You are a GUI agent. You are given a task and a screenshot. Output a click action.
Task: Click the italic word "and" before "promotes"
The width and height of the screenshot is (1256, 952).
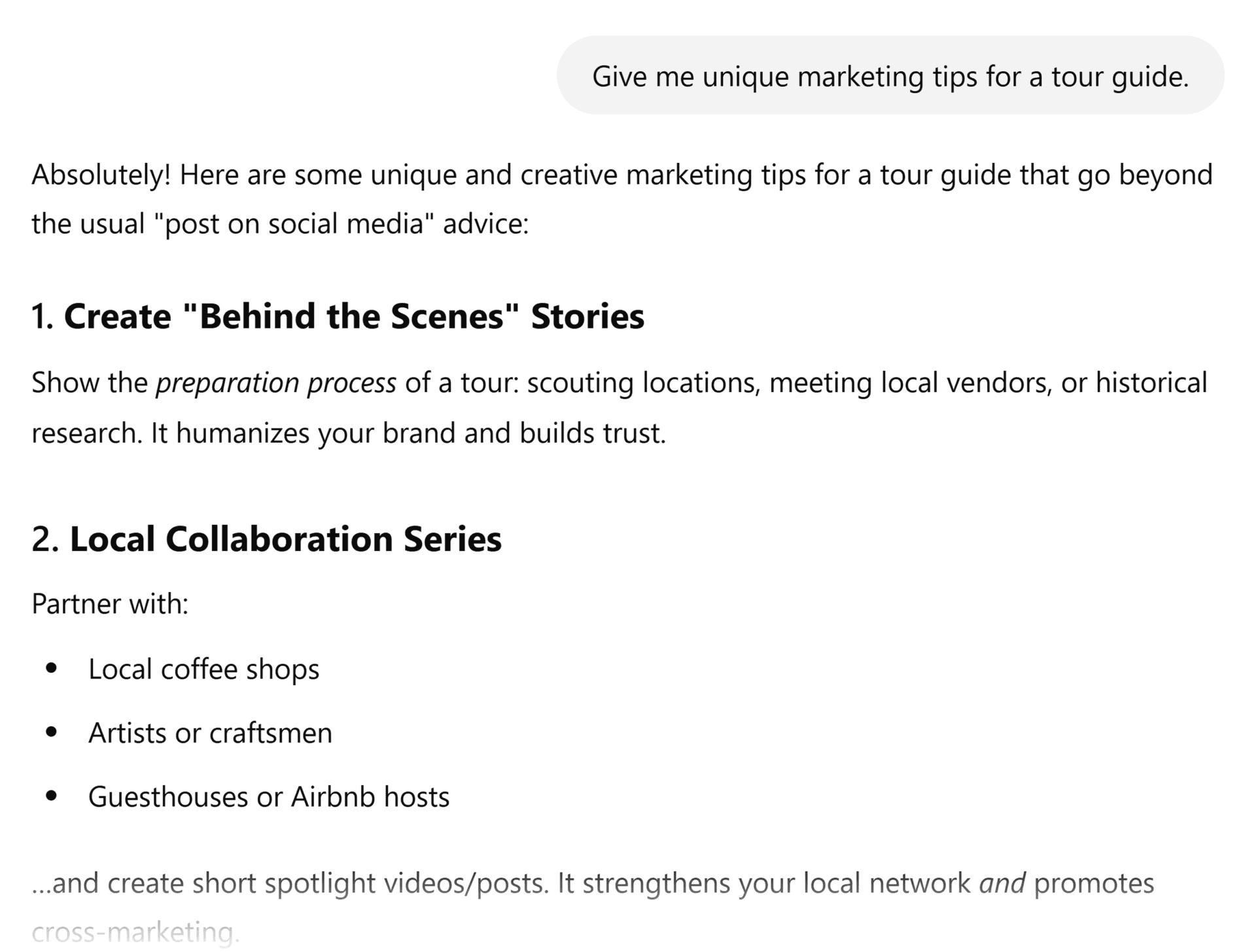click(1002, 883)
